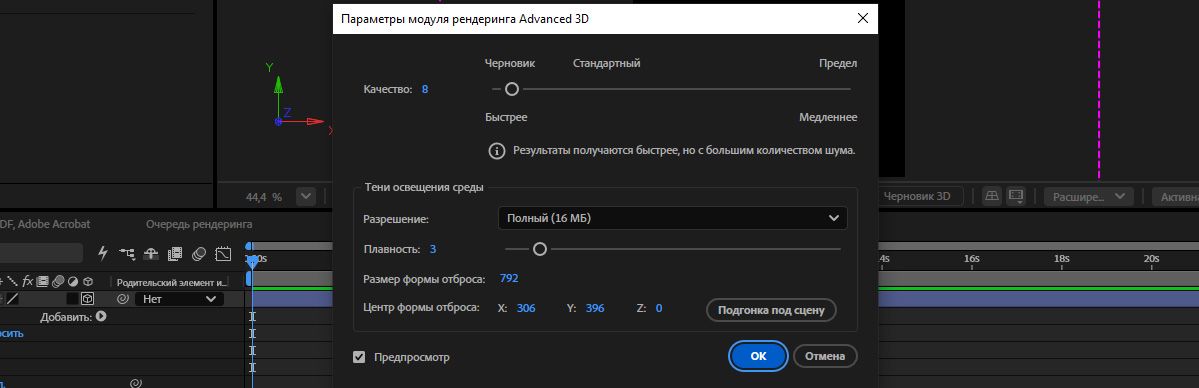Image resolution: width=1199 pixels, height=388 pixels.
Task: Close the Advanced 3D render options dialog
Action: tap(863, 18)
